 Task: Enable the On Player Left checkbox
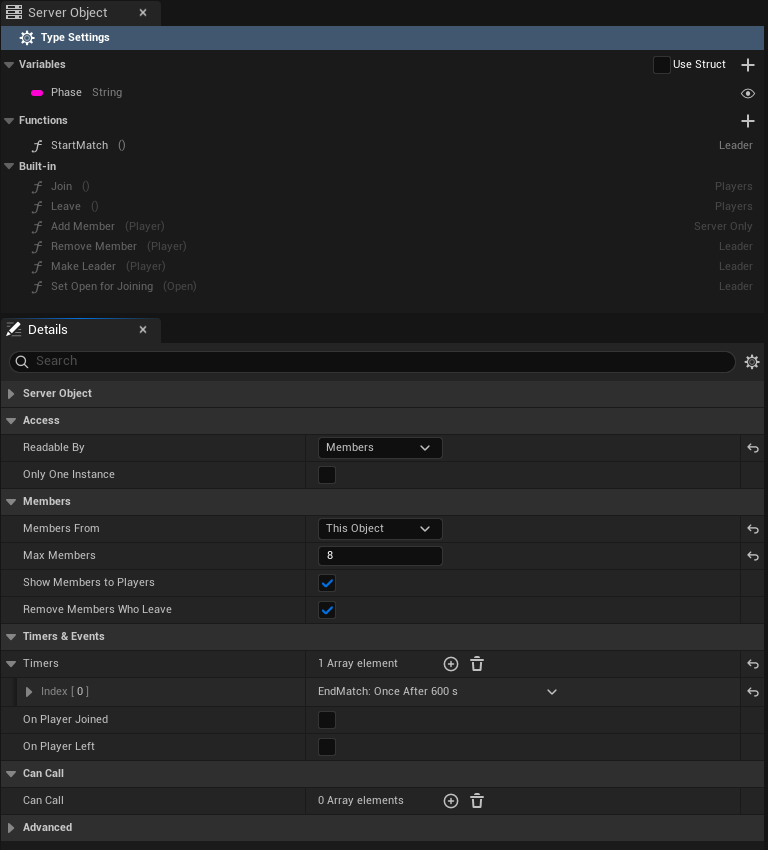pyautogui.click(x=327, y=747)
